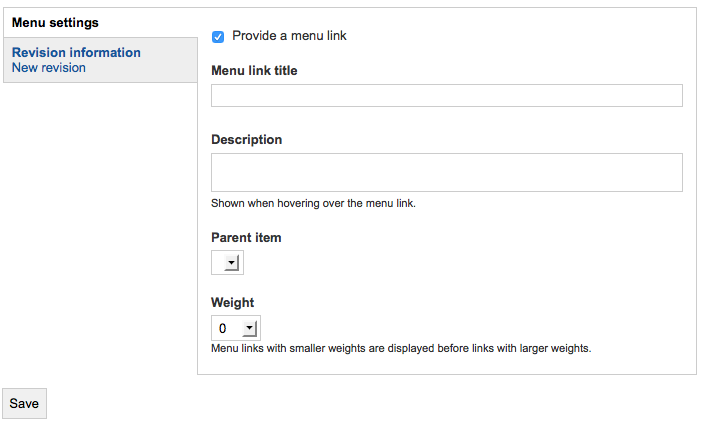The image size is (701, 424).
Task: Focus the Menu link title text field
Action: pyautogui.click(x=447, y=95)
